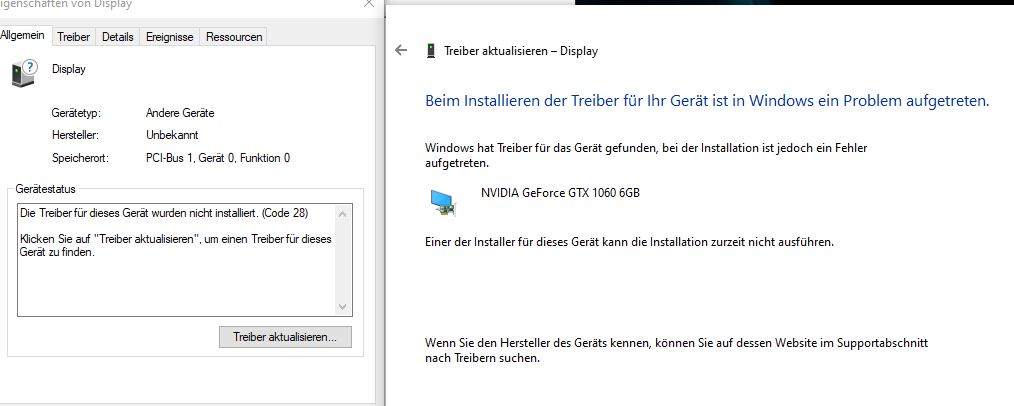This screenshot has width=1014, height=406.
Task: Click the 'Display' device name in properties
Action: [x=69, y=69]
